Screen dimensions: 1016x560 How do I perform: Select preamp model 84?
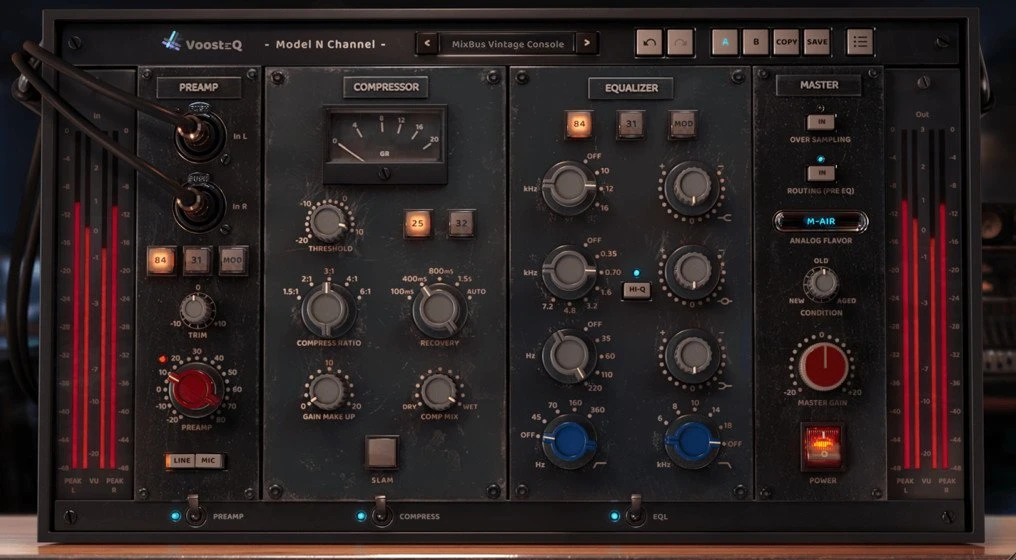pyautogui.click(x=161, y=261)
